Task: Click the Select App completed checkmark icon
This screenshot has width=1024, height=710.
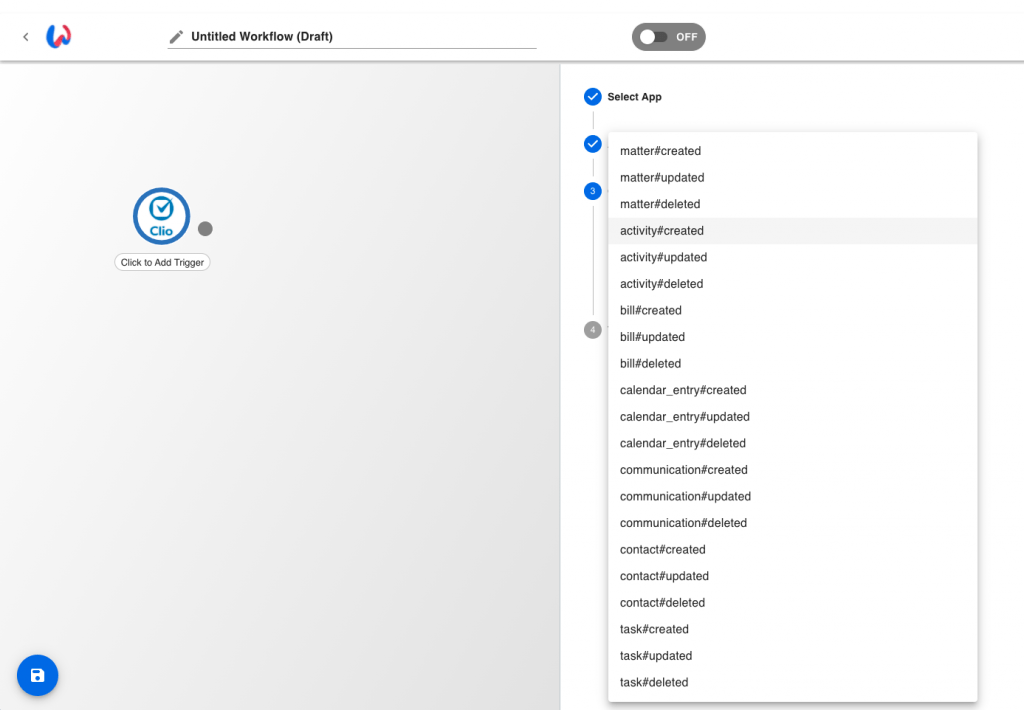Action: 592,97
